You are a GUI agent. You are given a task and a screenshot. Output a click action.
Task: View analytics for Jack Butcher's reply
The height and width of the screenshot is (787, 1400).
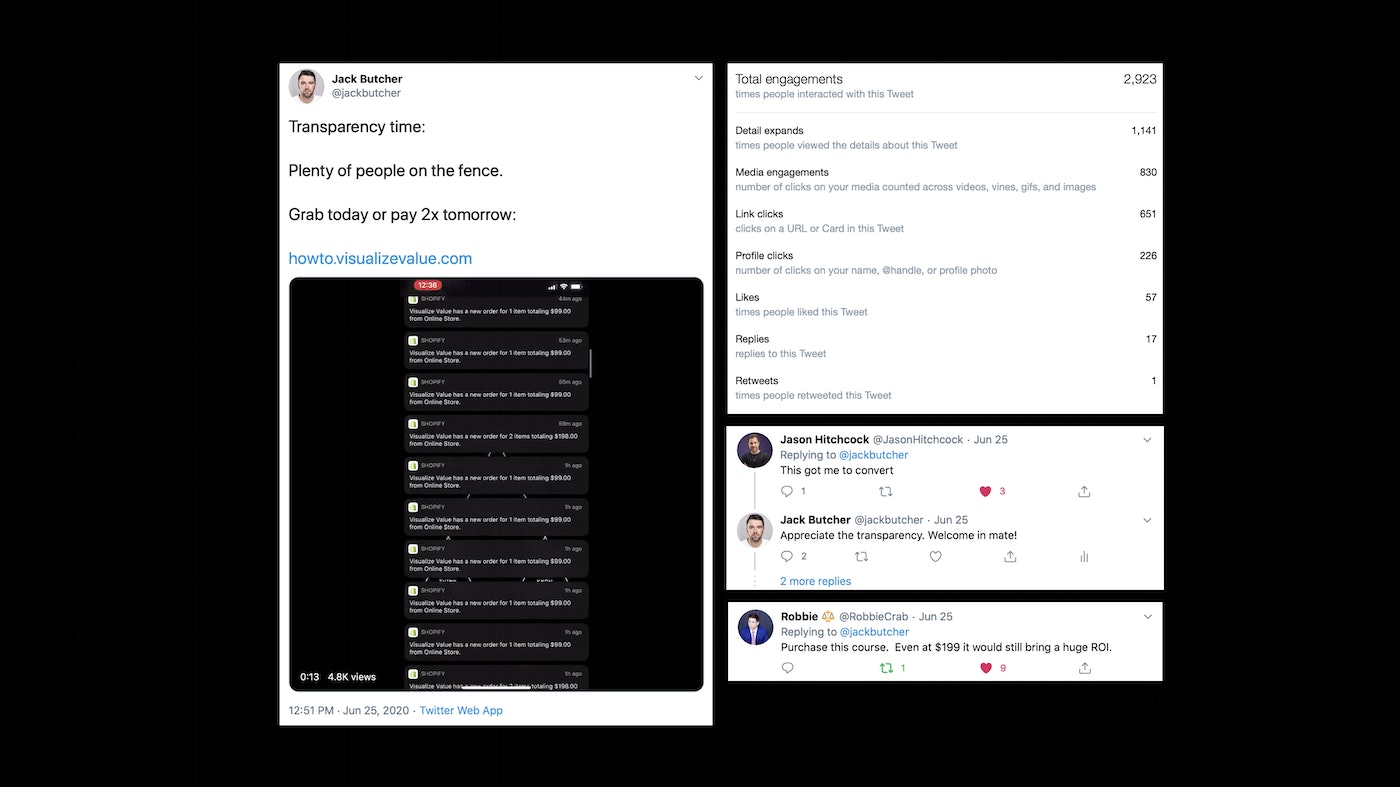click(1084, 556)
